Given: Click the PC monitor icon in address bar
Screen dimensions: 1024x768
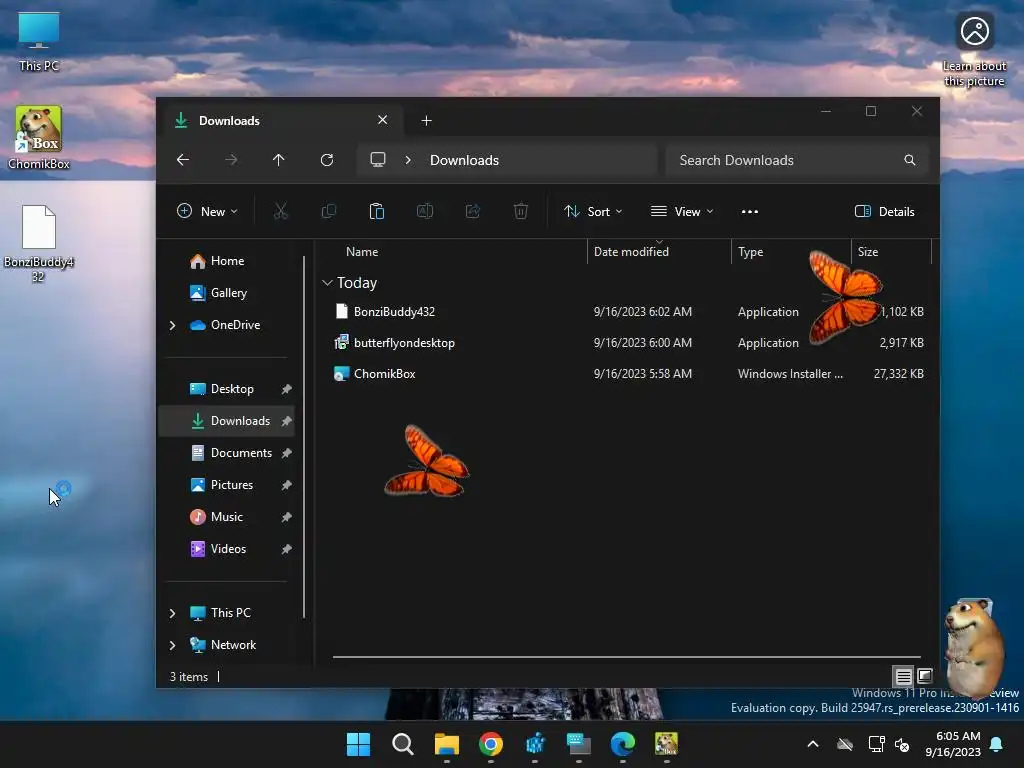Looking at the screenshot, I should (x=378, y=160).
